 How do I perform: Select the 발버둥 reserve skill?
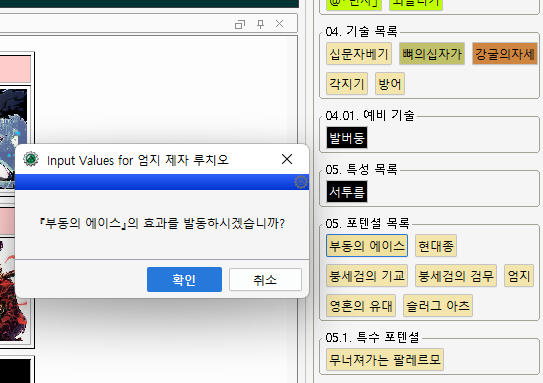pyautogui.click(x=347, y=138)
